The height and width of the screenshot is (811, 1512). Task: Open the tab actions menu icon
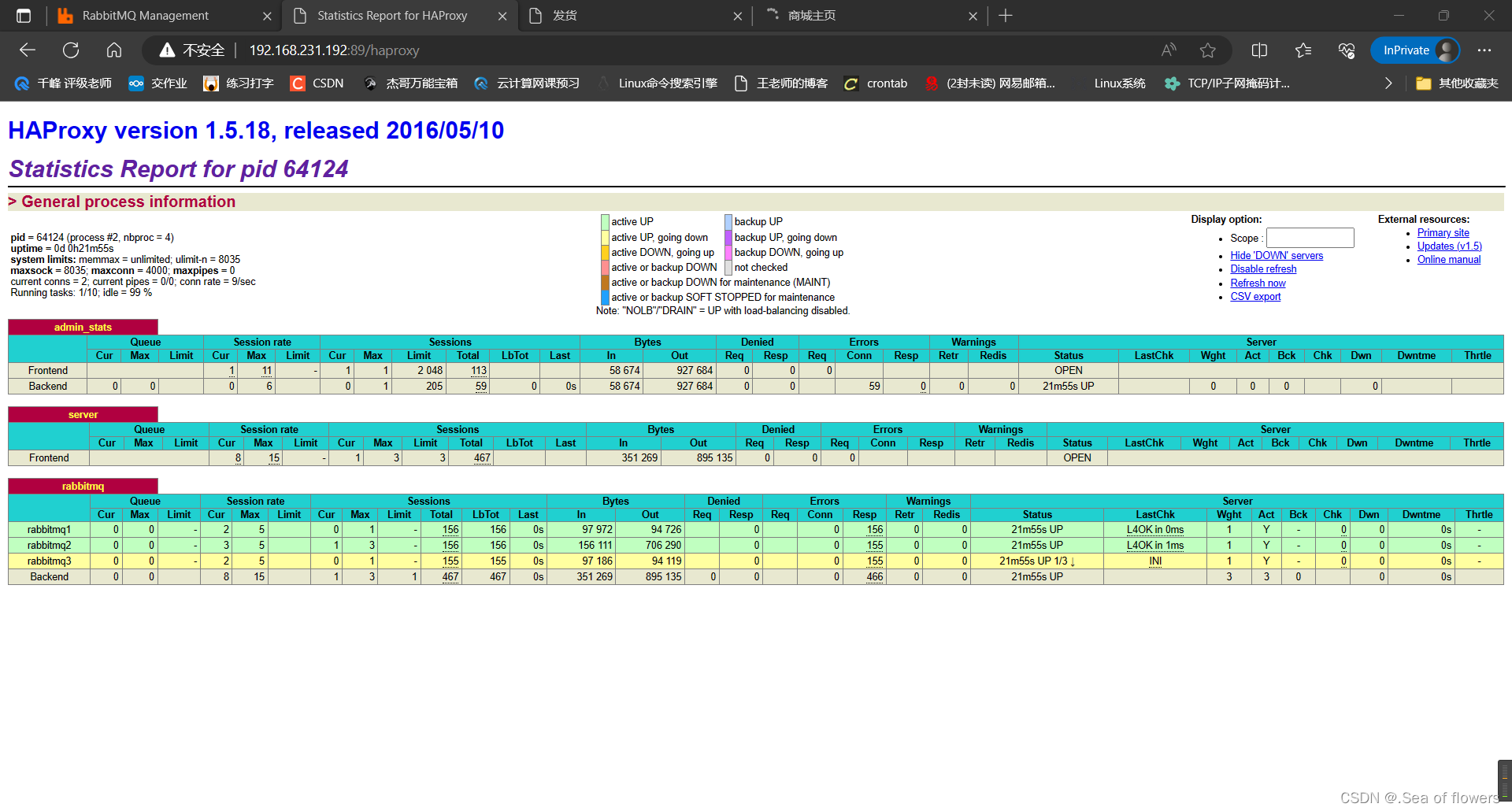pos(24,16)
